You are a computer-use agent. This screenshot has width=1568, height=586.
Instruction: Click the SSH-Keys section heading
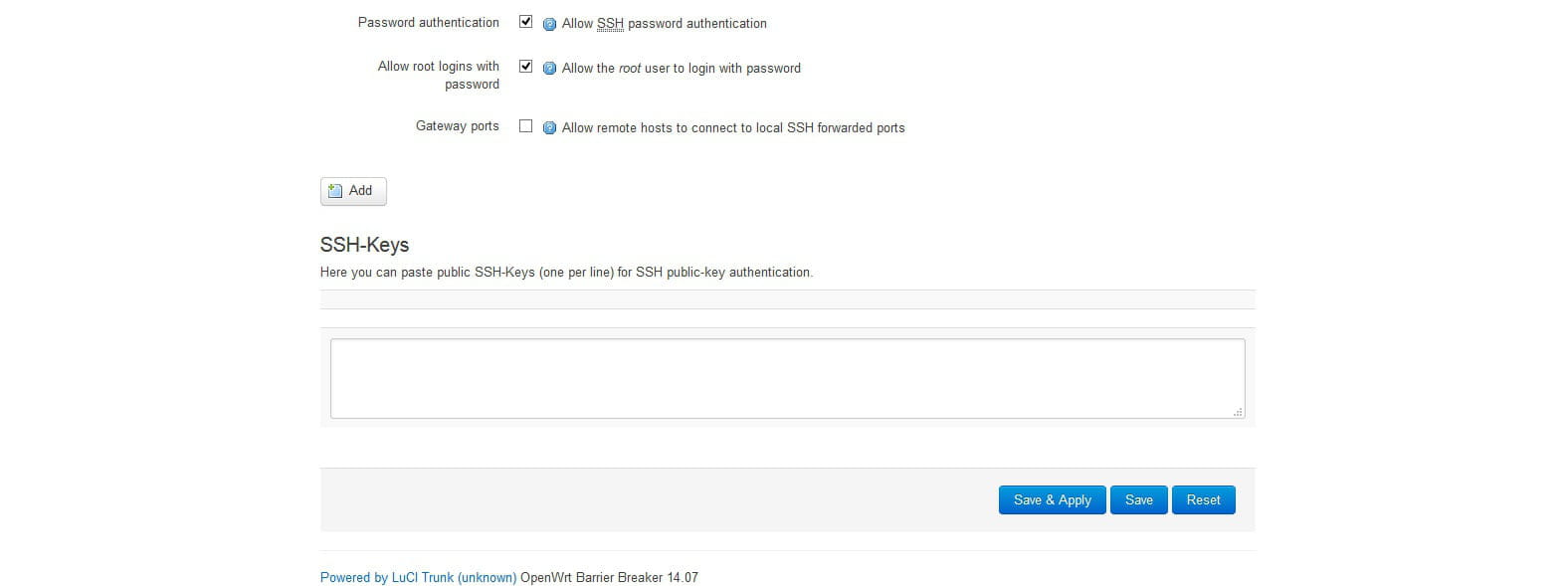[364, 245]
